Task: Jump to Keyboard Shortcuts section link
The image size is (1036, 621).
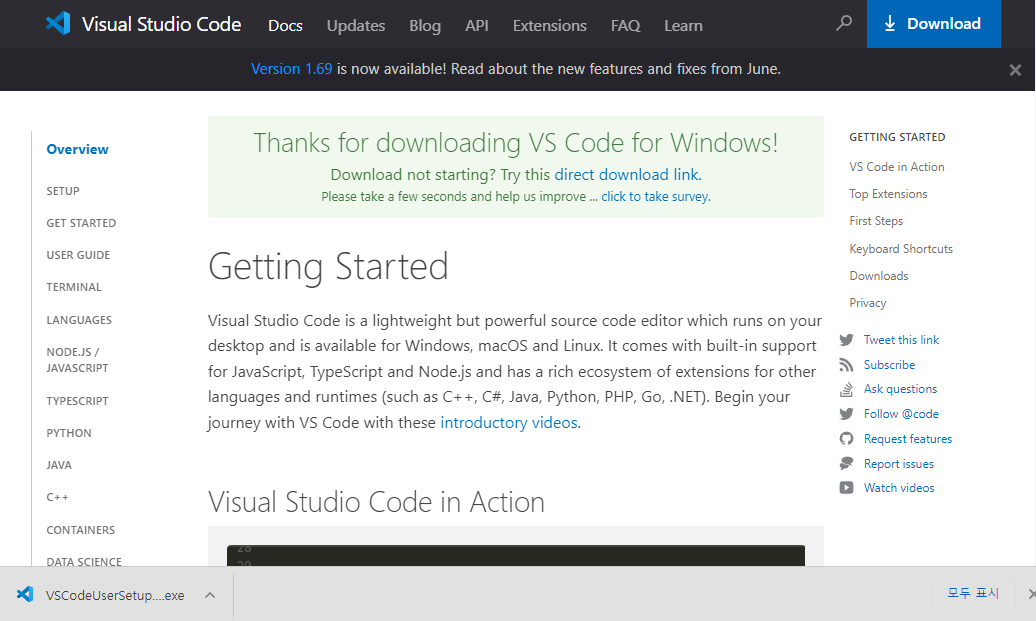Action: 901,249
